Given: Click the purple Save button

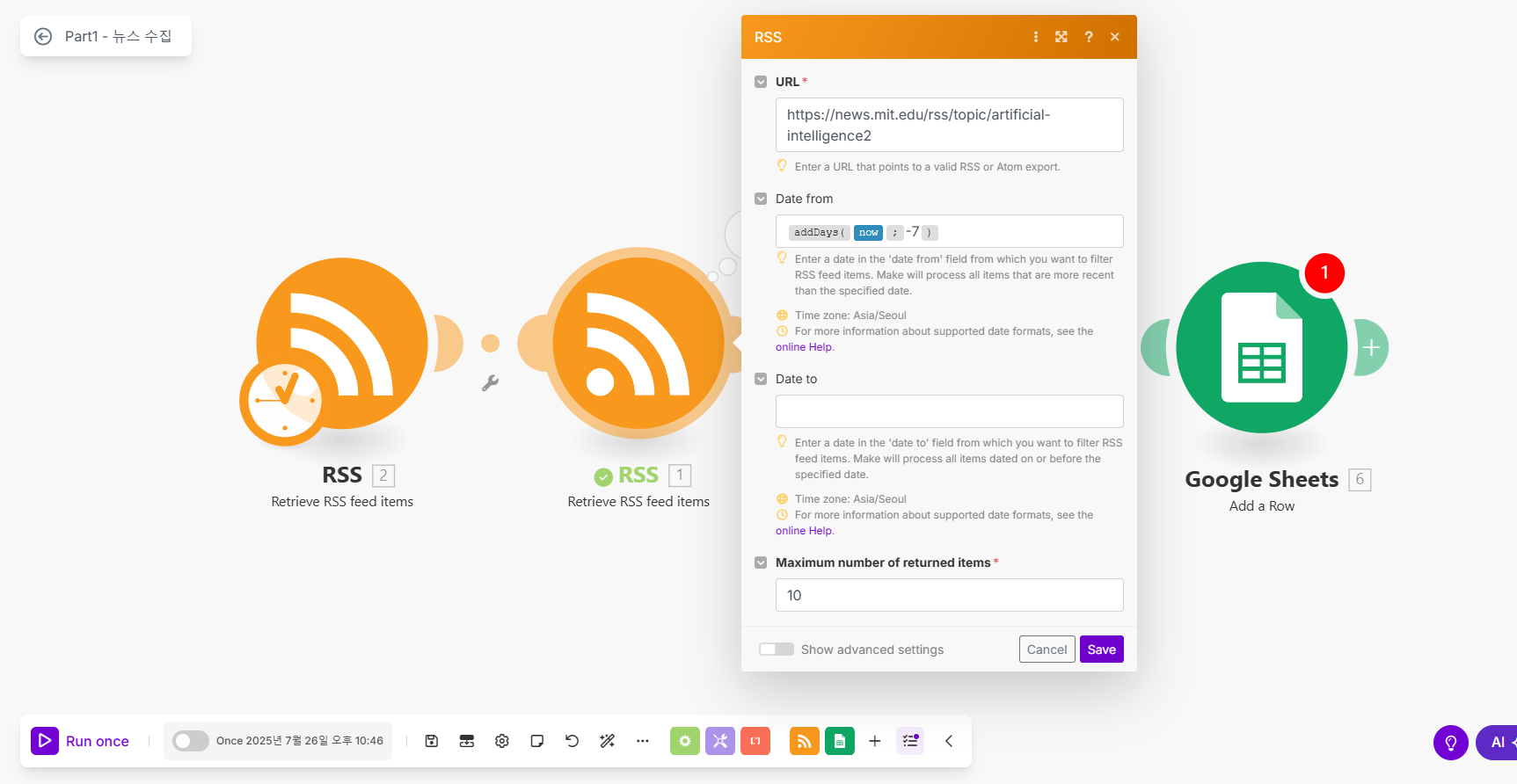Looking at the screenshot, I should 1101,650.
